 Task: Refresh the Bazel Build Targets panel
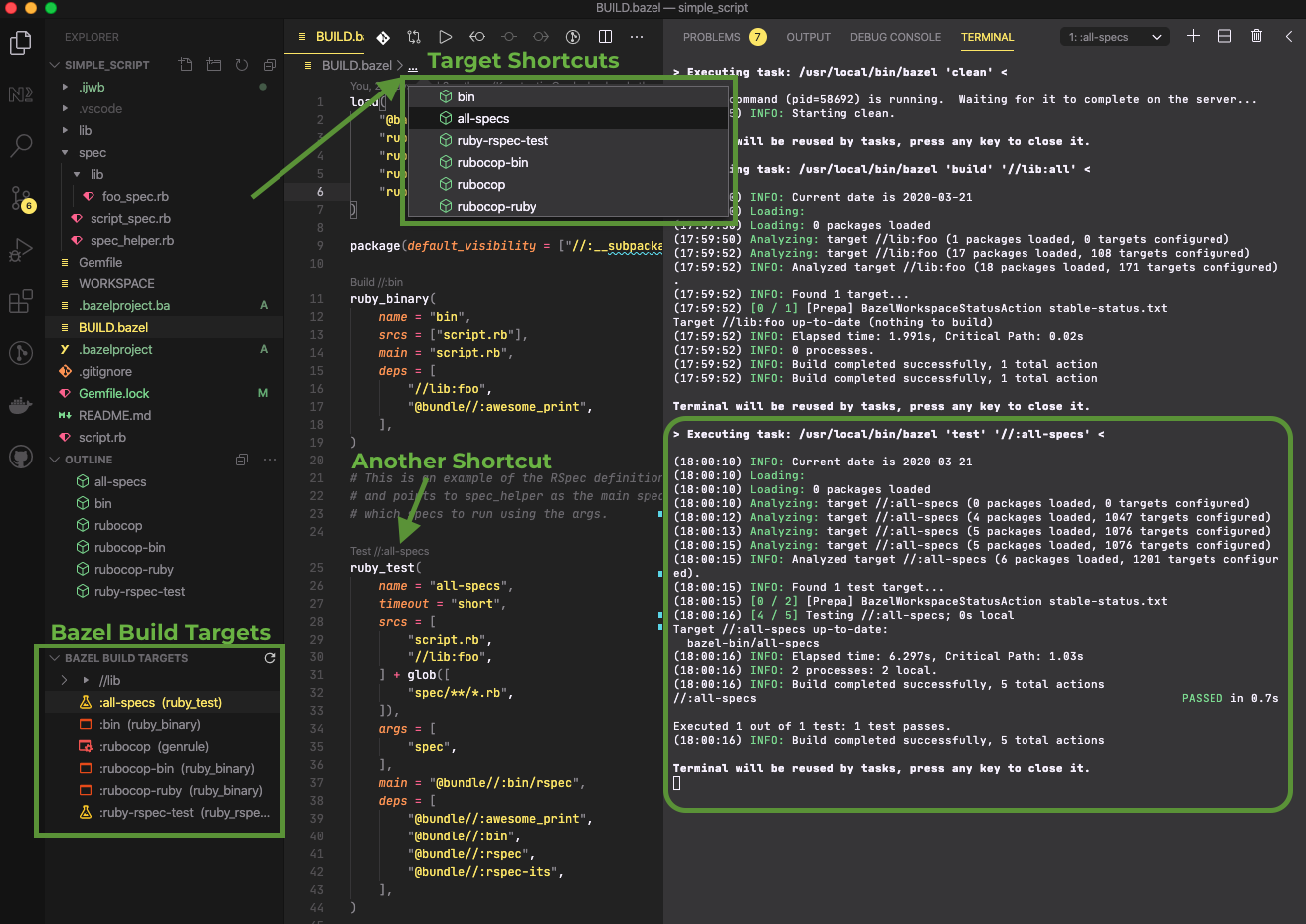(269, 658)
